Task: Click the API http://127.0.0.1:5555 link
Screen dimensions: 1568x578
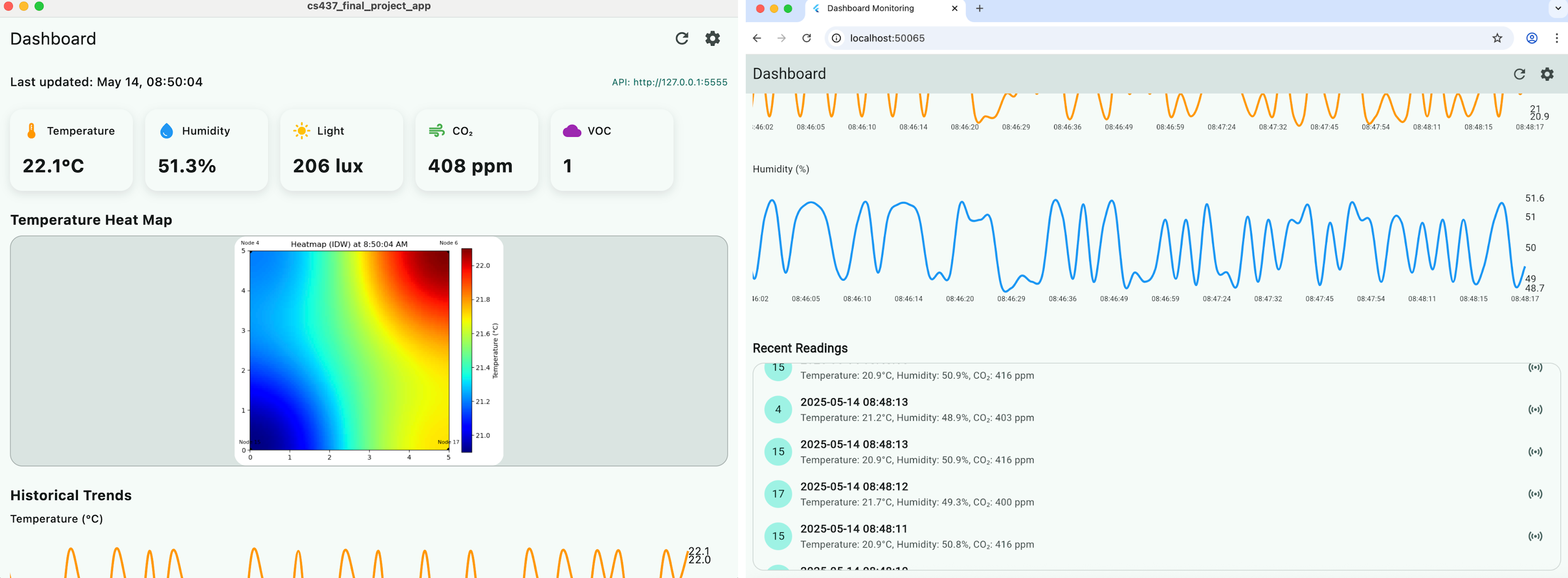Action: 669,82
